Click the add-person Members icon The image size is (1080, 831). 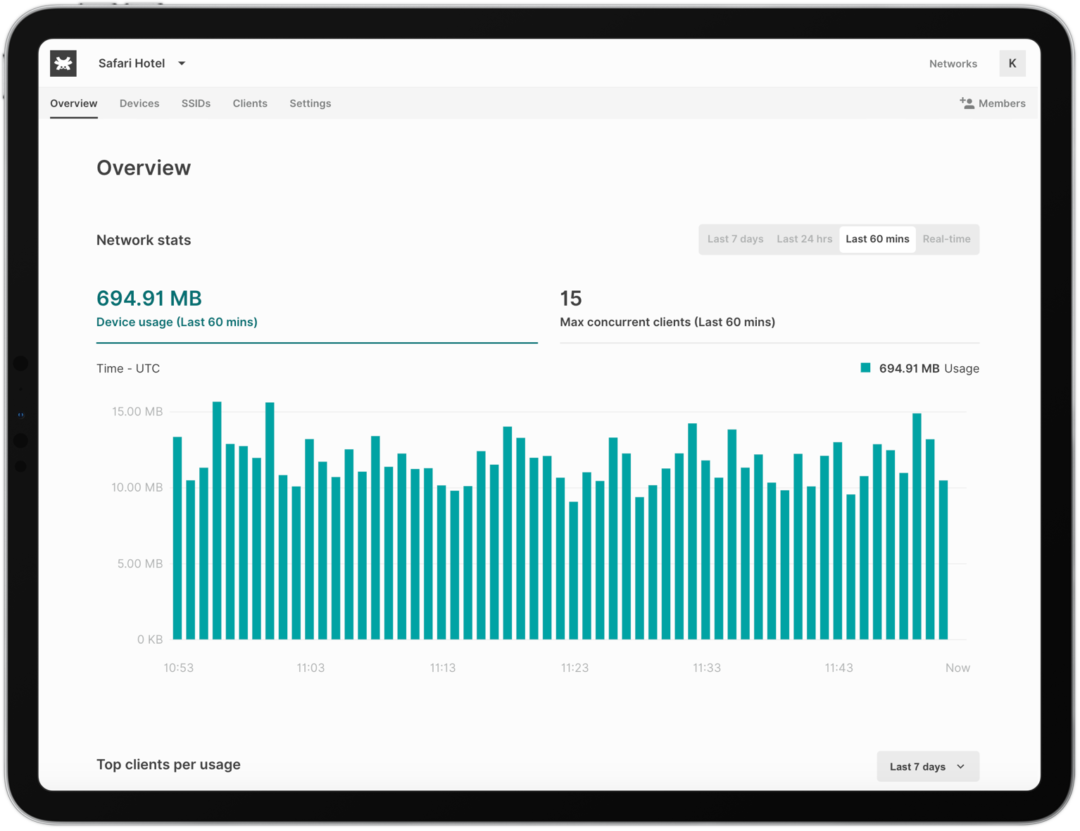pyautogui.click(x=967, y=103)
